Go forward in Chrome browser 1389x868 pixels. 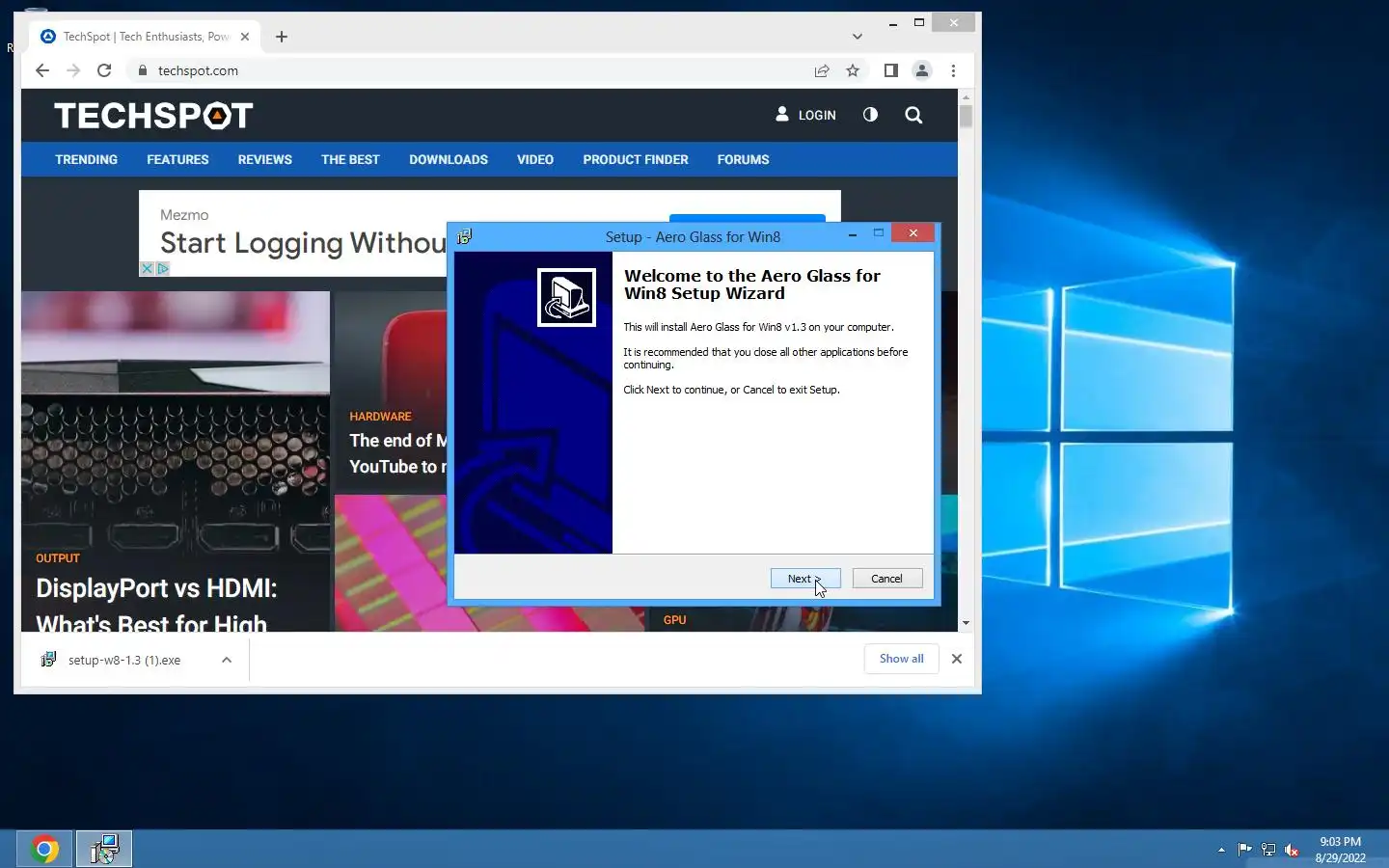73,70
